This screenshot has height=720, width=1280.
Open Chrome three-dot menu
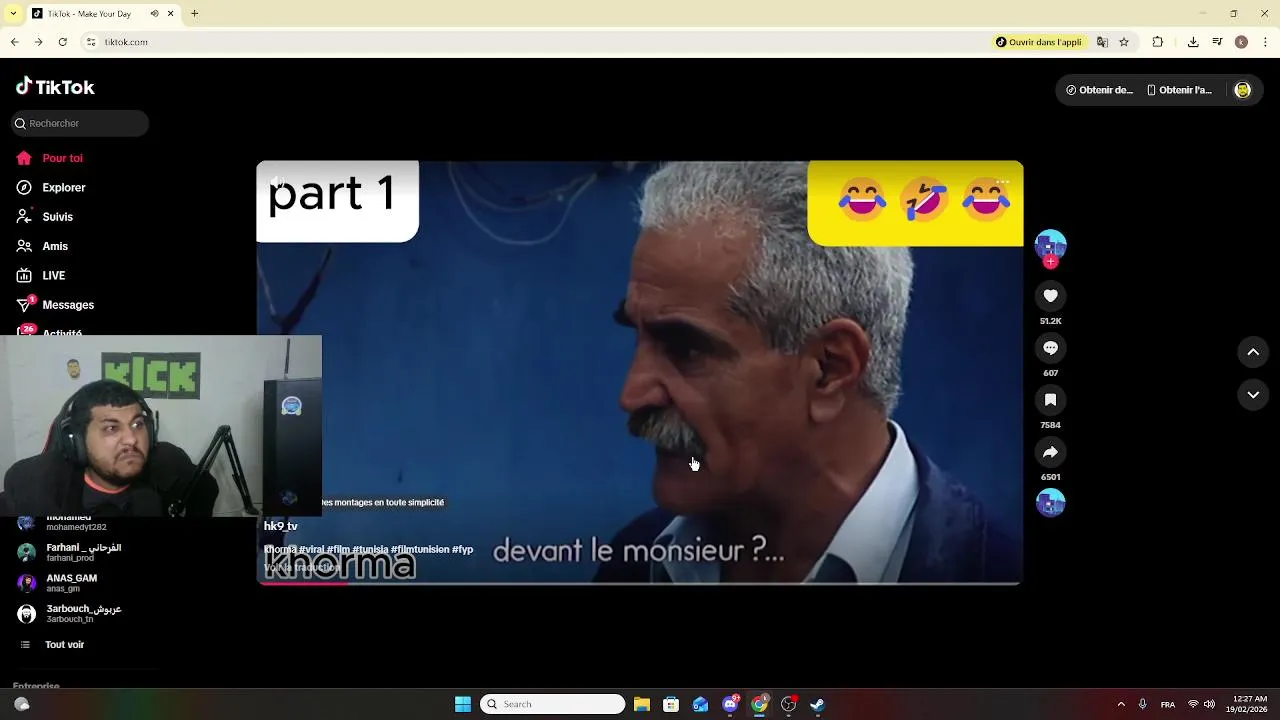coord(1266,42)
